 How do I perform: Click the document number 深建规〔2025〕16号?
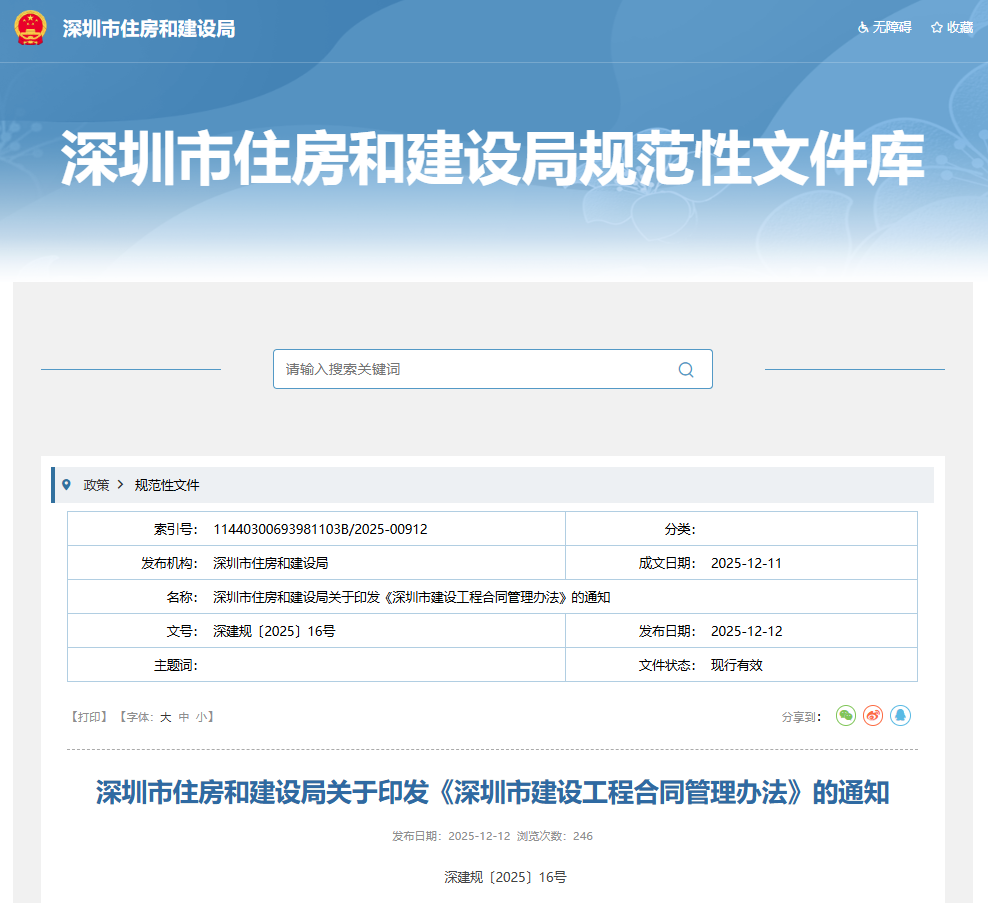point(494,878)
